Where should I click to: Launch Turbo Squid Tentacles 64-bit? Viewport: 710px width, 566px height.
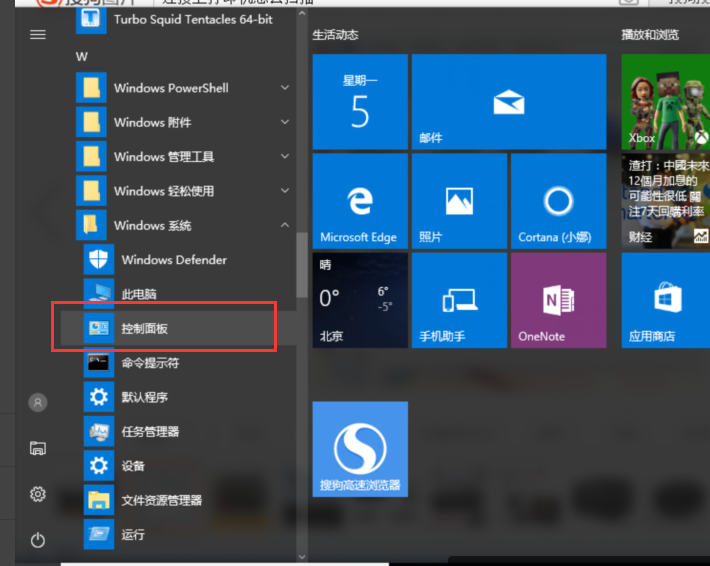pyautogui.click(x=186, y=19)
